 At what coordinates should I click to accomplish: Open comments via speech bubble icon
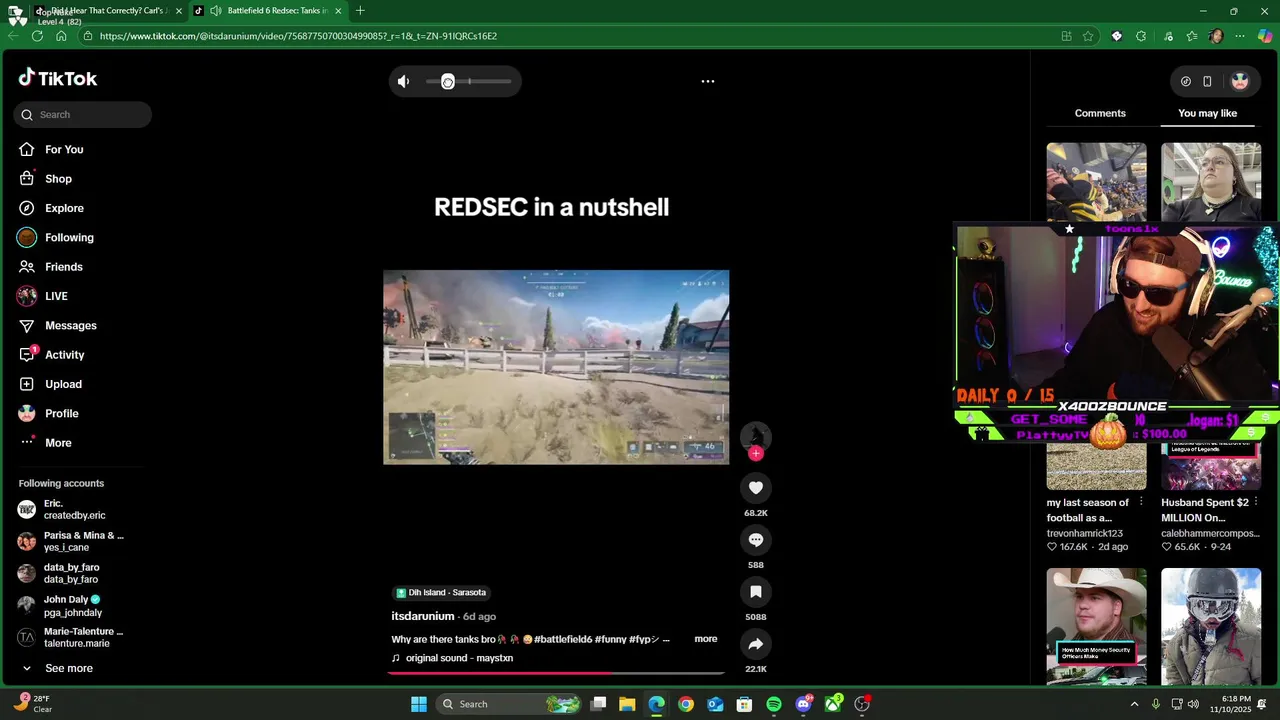click(x=756, y=540)
